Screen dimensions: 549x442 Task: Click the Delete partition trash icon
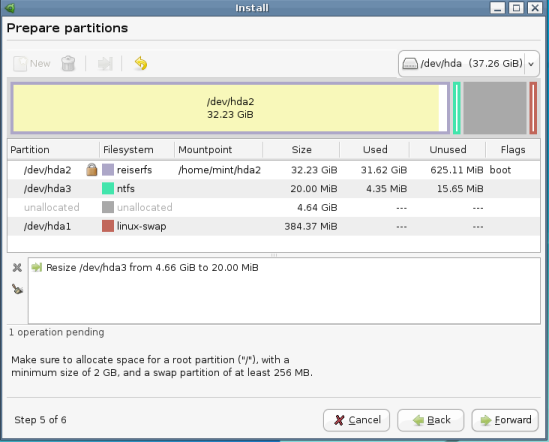point(68,64)
